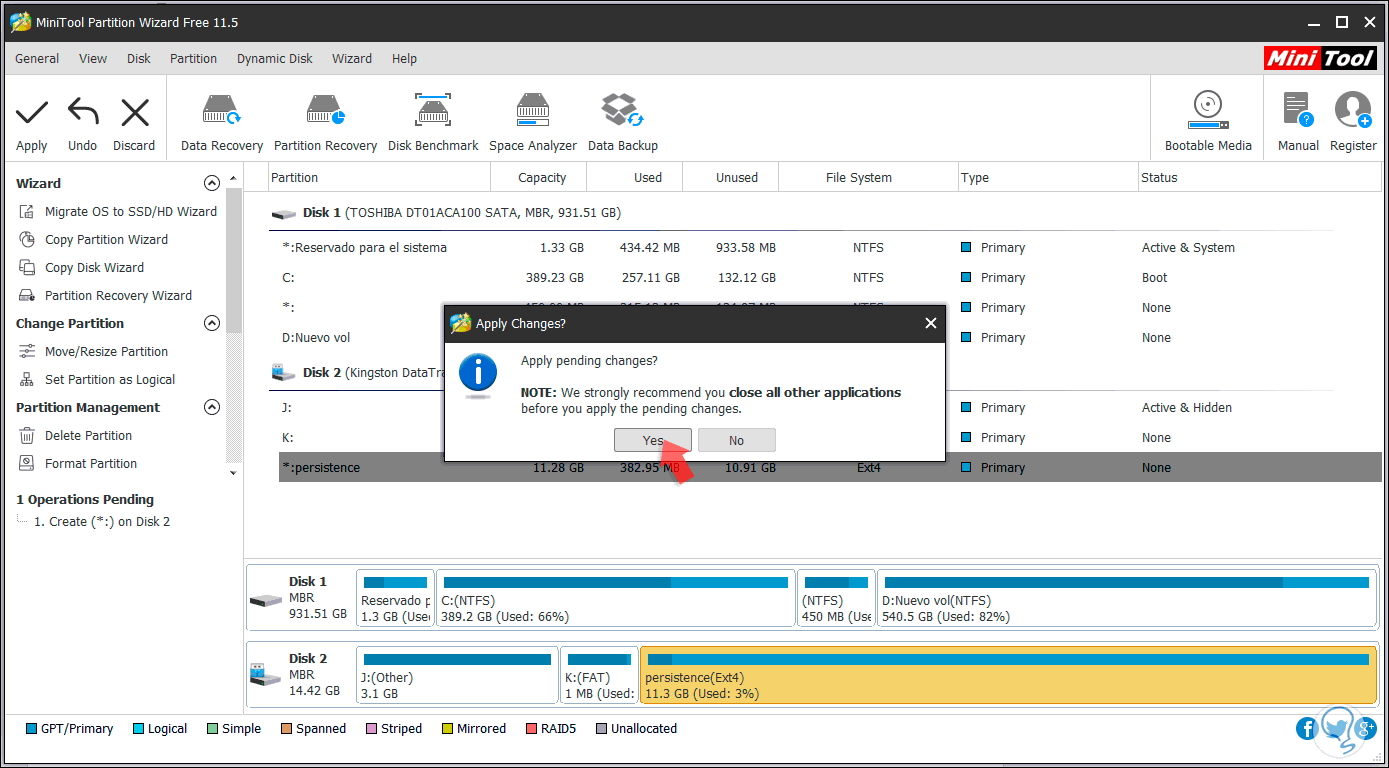
Task: Select the J:(Other) block in disk map
Action: [457, 675]
